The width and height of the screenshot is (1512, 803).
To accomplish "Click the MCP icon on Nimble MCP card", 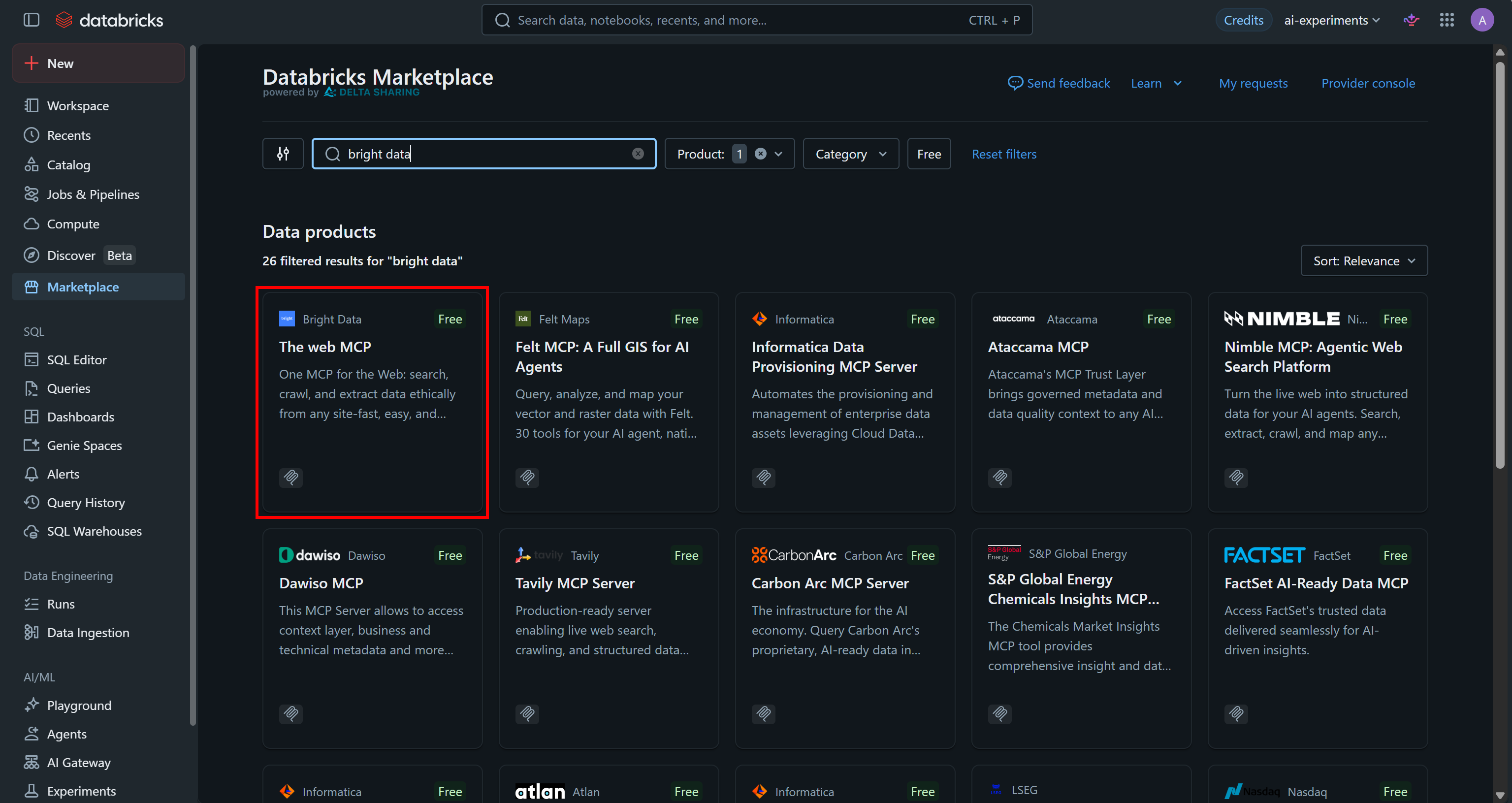I will click(x=1236, y=477).
